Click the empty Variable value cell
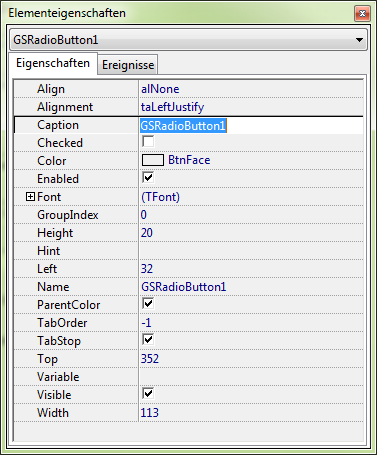 coord(251,377)
